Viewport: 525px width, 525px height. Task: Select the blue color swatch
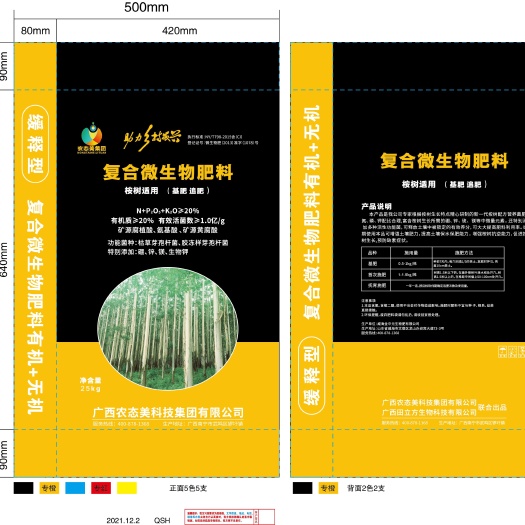(75, 488)
